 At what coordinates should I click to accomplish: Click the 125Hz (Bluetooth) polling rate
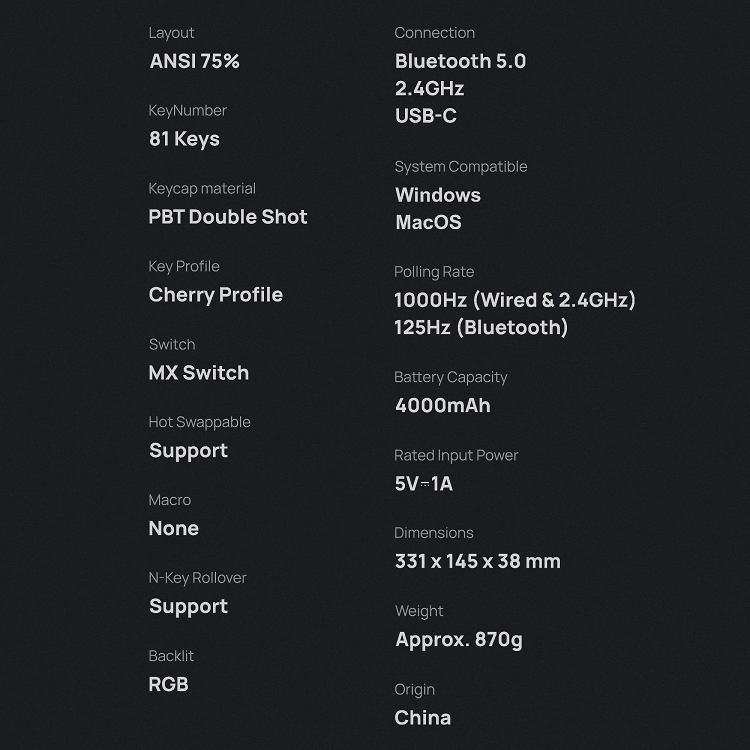click(480, 327)
